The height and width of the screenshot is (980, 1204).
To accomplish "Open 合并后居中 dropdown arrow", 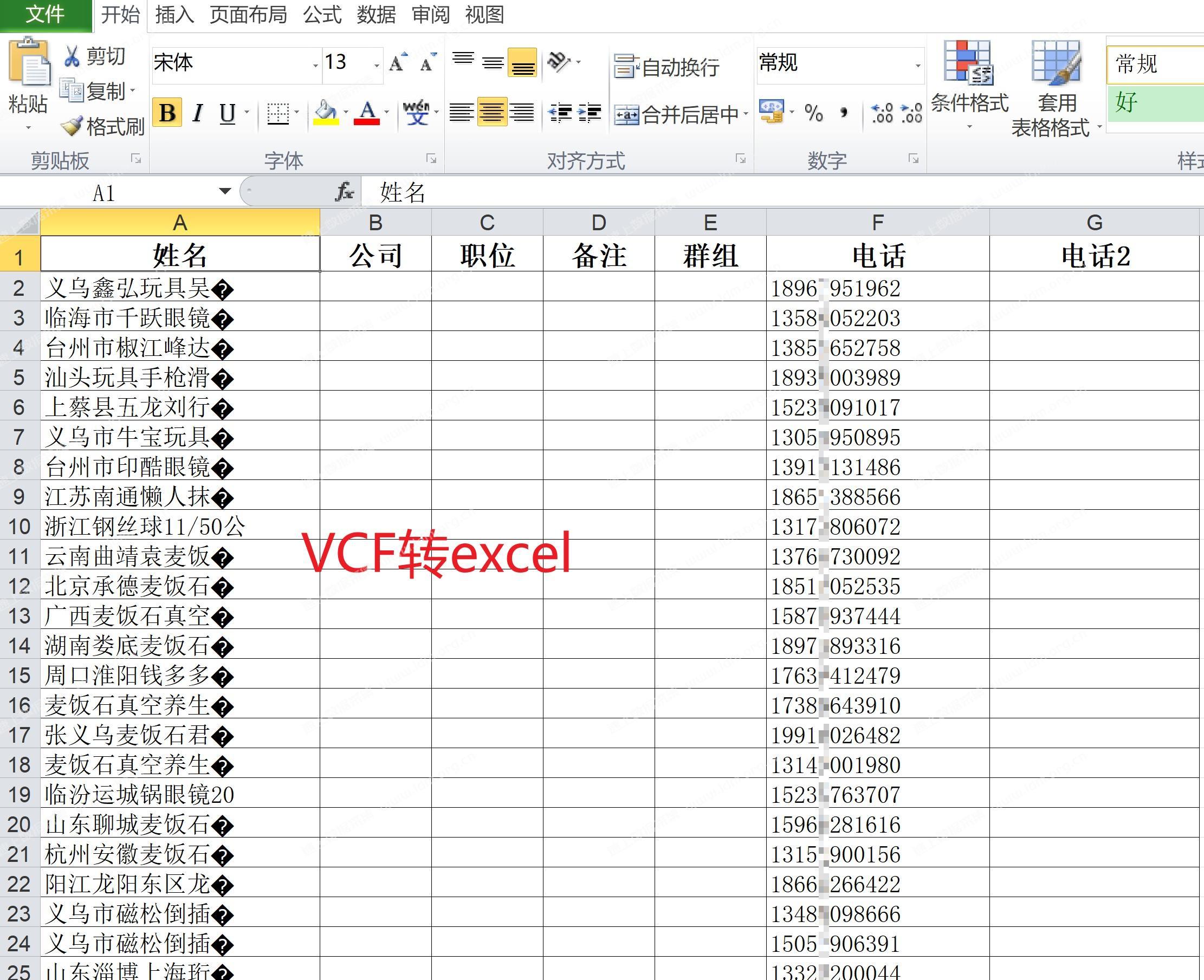I will [x=746, y=114].
